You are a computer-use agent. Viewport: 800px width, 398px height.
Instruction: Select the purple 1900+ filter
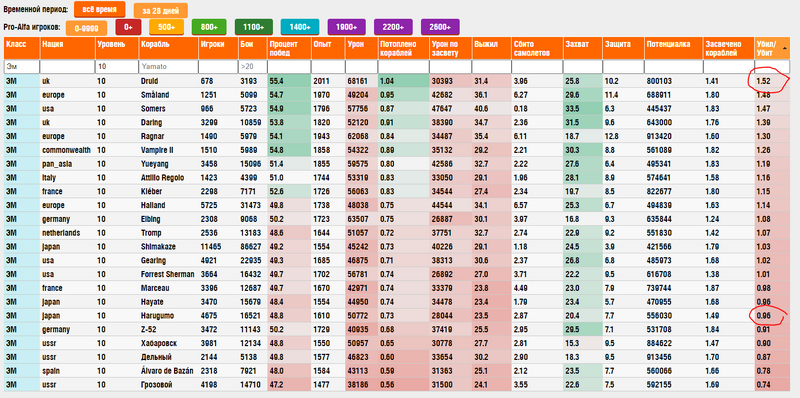point(346,27)
